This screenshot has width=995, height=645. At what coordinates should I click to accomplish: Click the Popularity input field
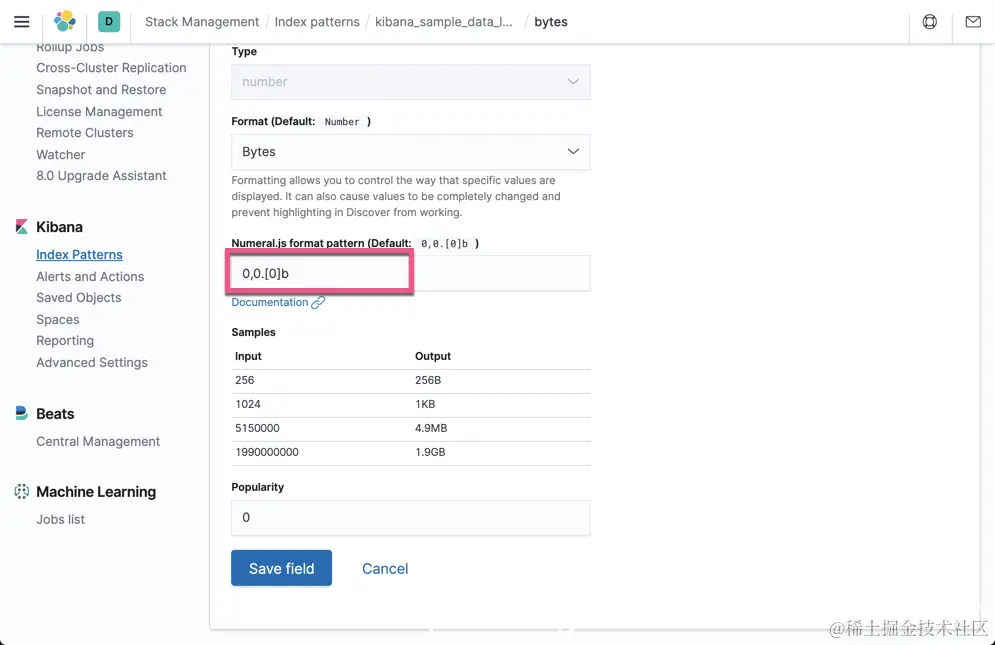point(411,517)
